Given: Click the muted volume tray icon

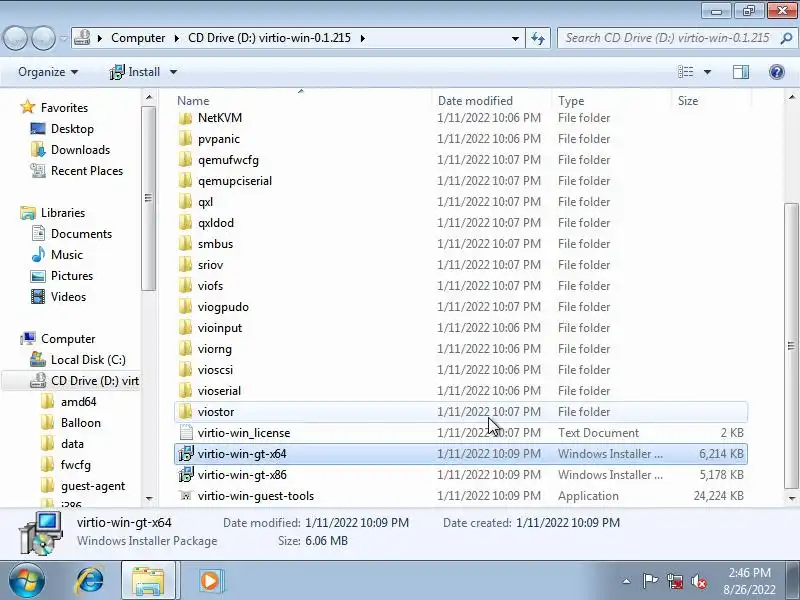Looking at the screenshot, I should [x=699, y=581].
